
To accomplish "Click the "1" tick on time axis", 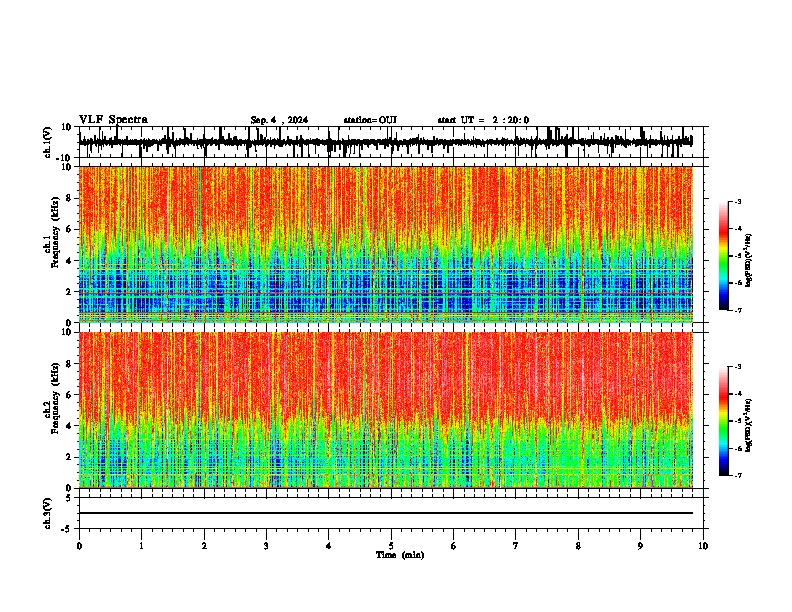I will click(x=141, y=546).
